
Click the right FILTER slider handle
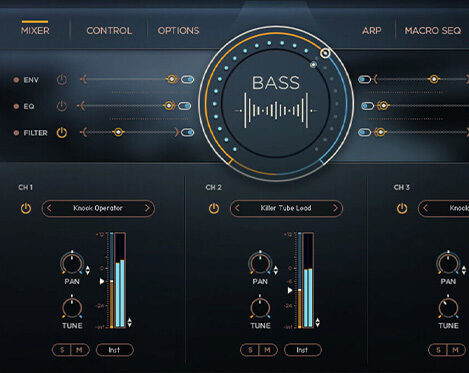(380, 132)
